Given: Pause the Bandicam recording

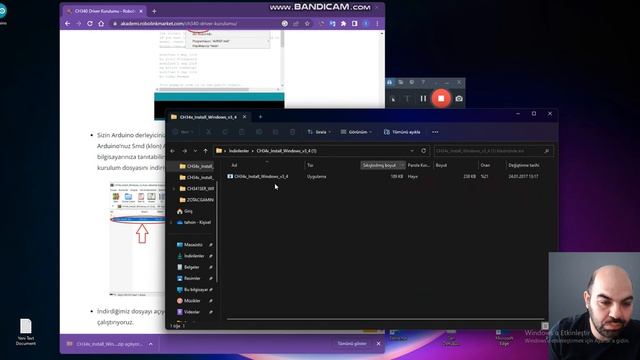Looking at the screenshot, I should point(423,98).
